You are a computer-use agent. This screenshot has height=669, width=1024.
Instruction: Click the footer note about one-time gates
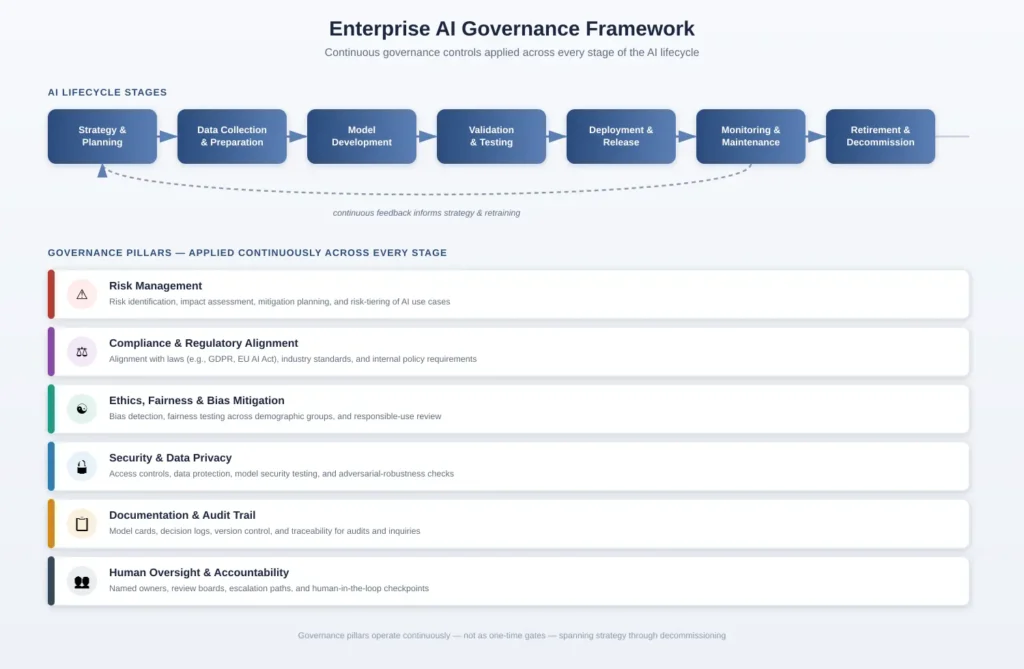[511, 635]
